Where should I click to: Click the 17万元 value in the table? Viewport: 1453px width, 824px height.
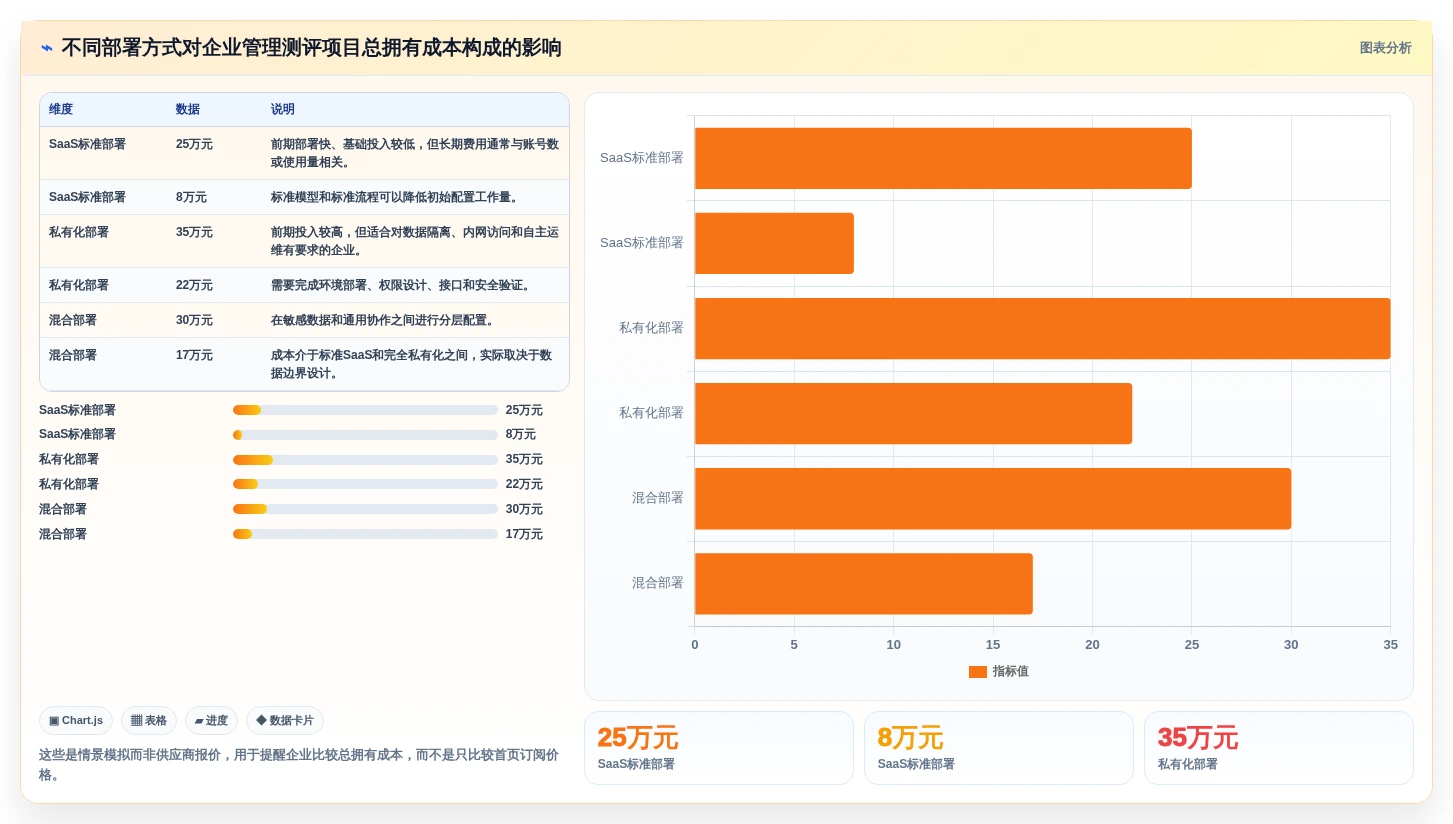tap(194, 355)
